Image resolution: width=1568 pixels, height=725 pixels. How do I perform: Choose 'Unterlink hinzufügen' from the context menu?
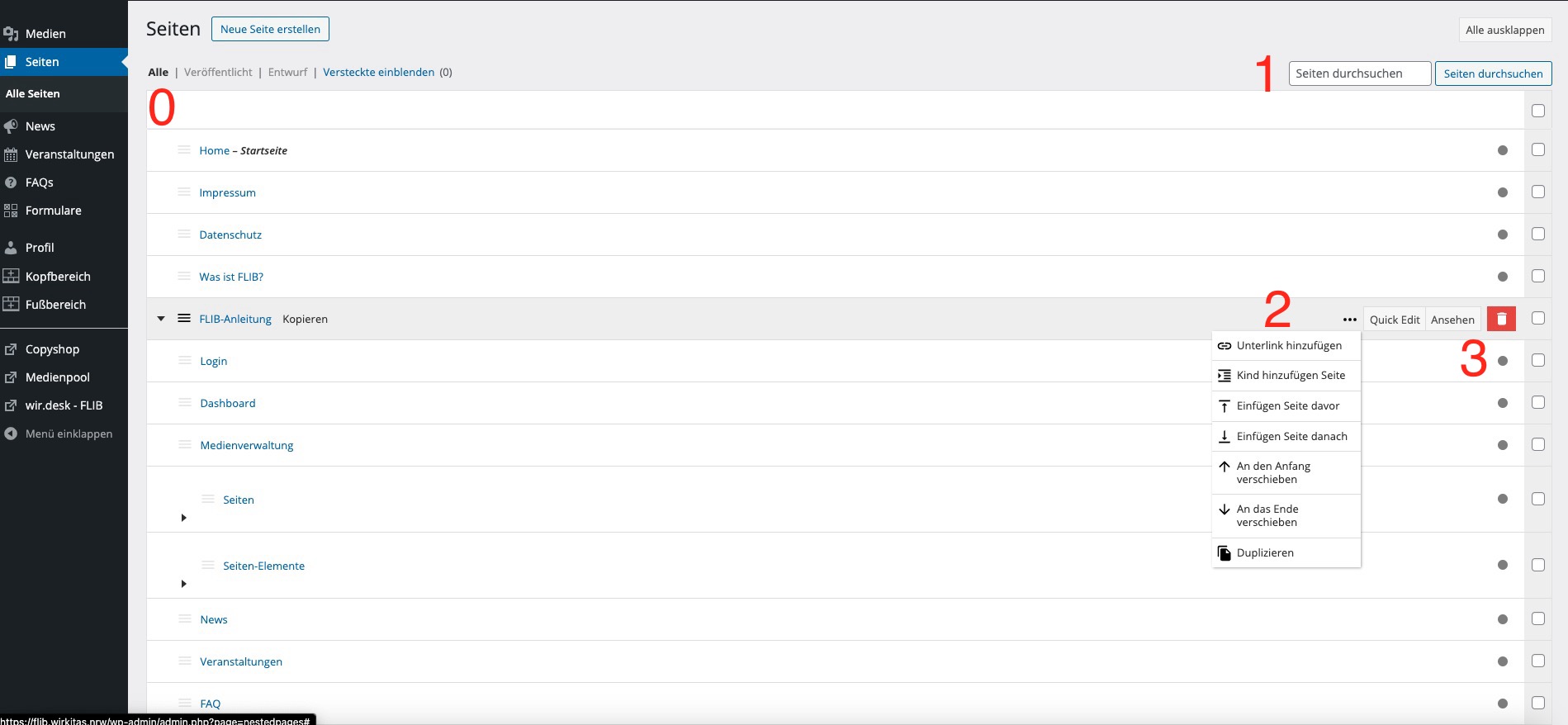(x=1288, y=345)
